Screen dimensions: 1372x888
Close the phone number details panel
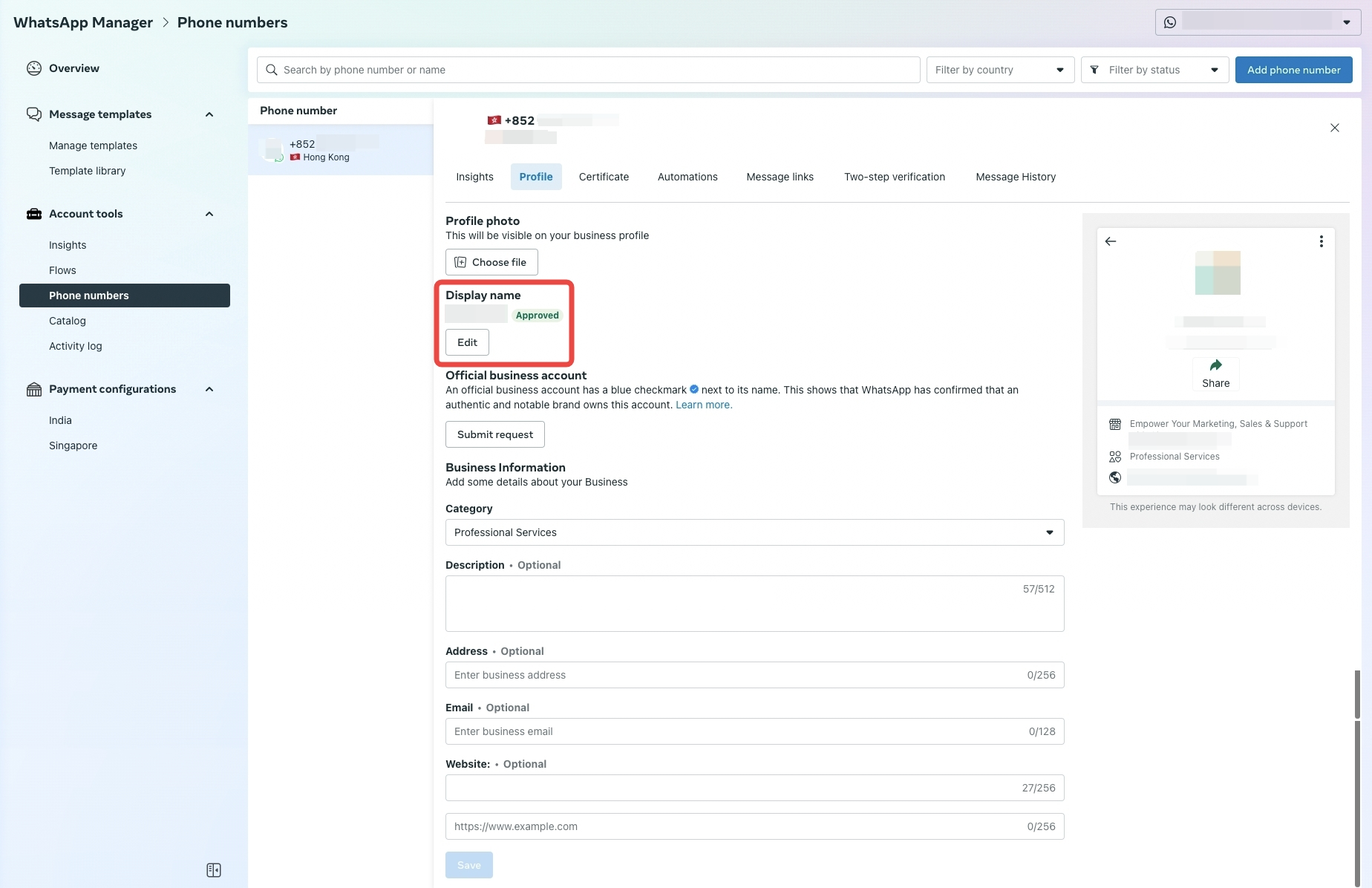point(1335,128)
